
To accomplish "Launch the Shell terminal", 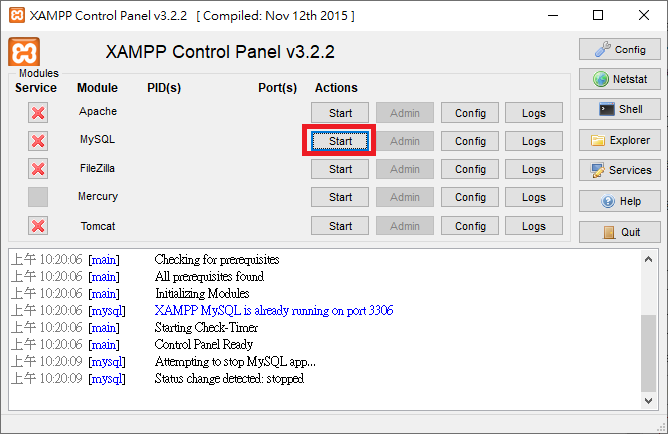I will tap(619, 109).
